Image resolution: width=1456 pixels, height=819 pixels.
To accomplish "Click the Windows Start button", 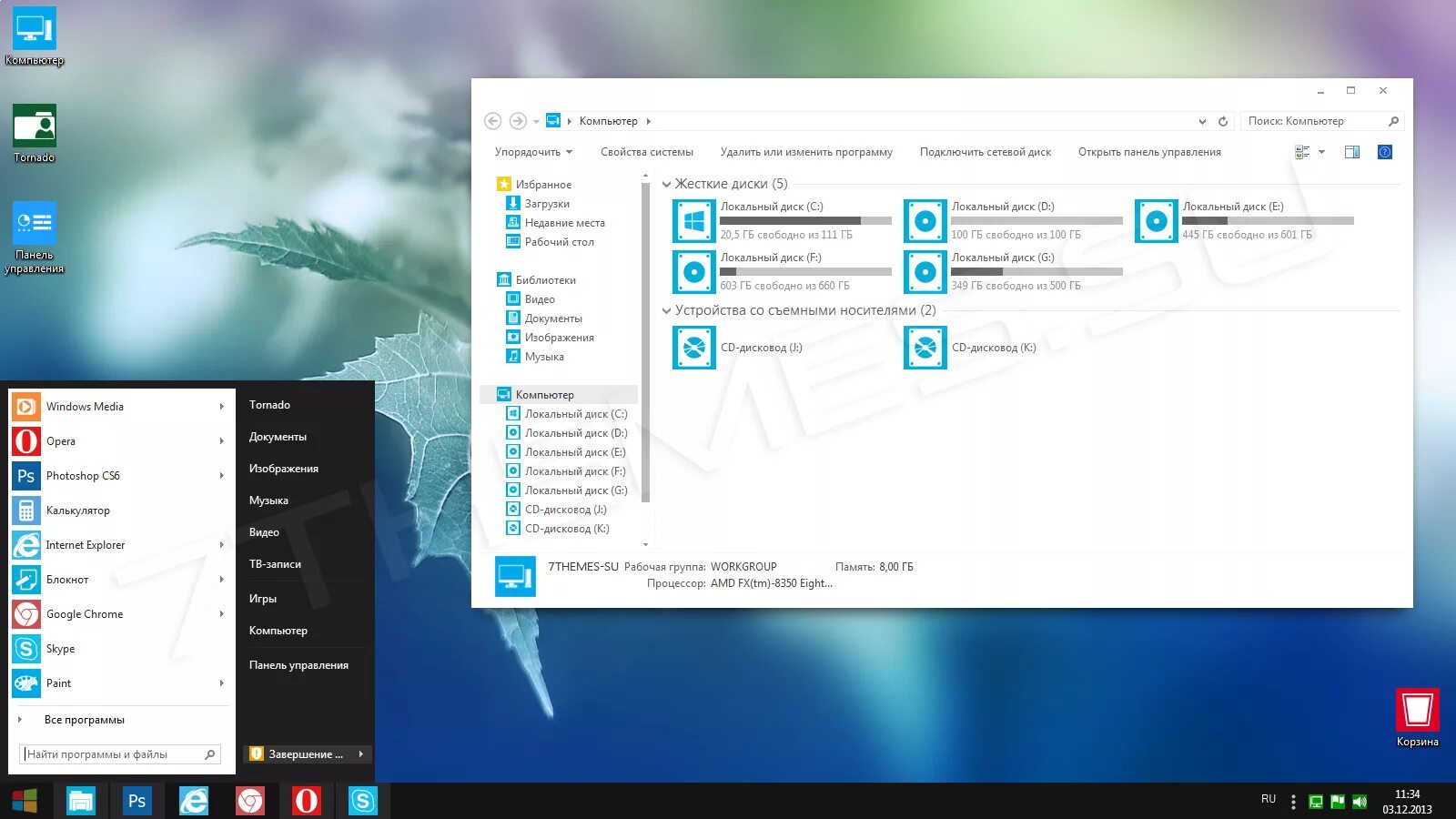I will coord(25,801).
